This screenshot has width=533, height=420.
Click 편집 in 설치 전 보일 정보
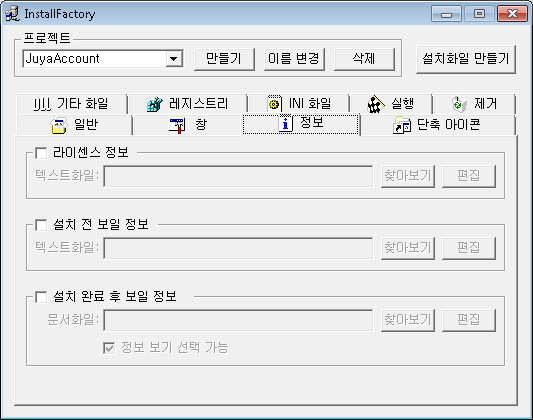click(x=469, y=248)
